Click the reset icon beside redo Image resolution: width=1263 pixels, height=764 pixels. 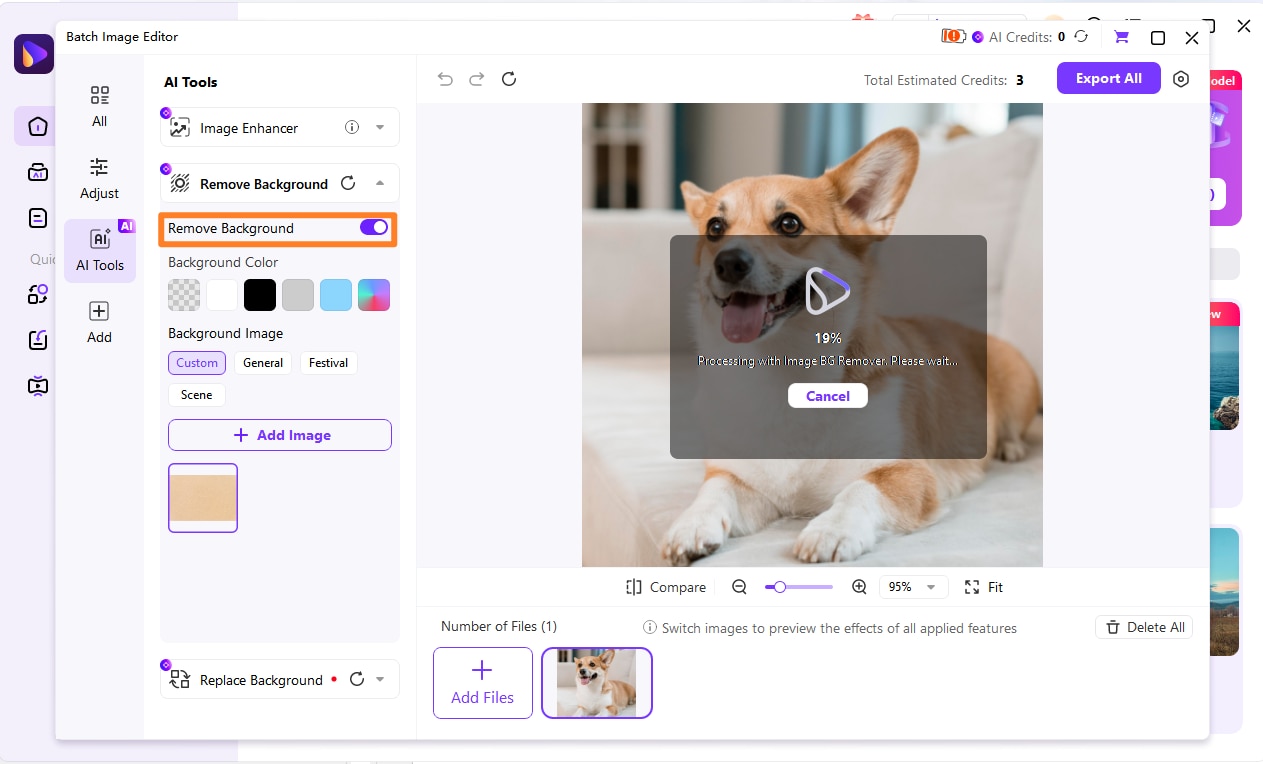(x=509, y=79)
